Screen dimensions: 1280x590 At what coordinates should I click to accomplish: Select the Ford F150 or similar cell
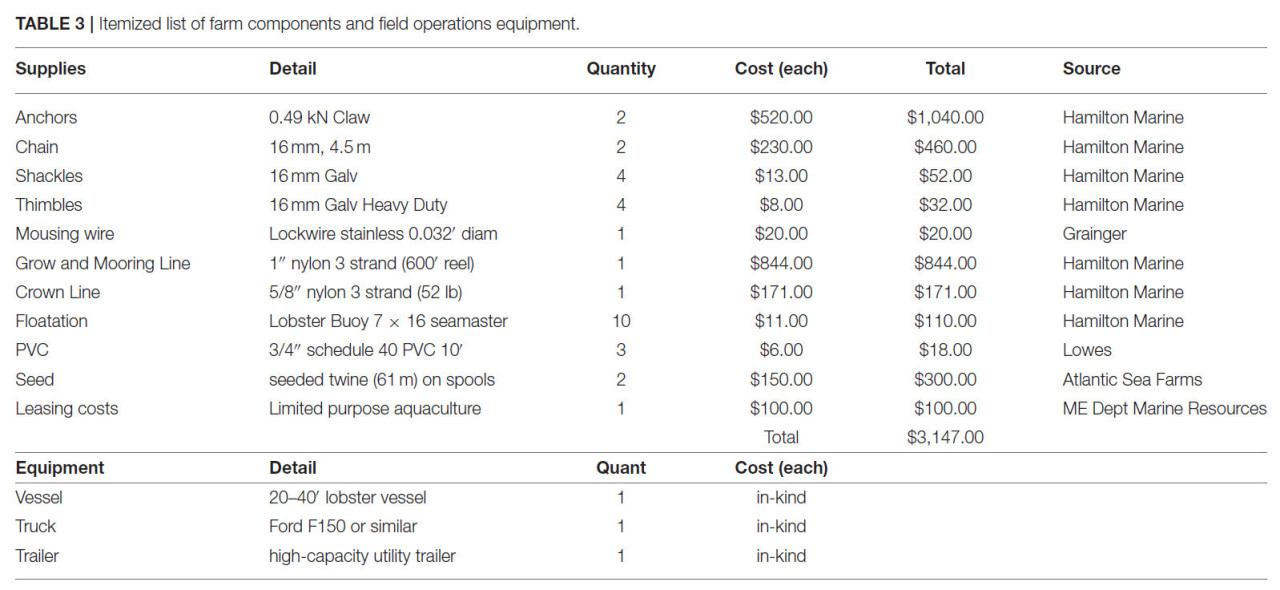point(343,526)
